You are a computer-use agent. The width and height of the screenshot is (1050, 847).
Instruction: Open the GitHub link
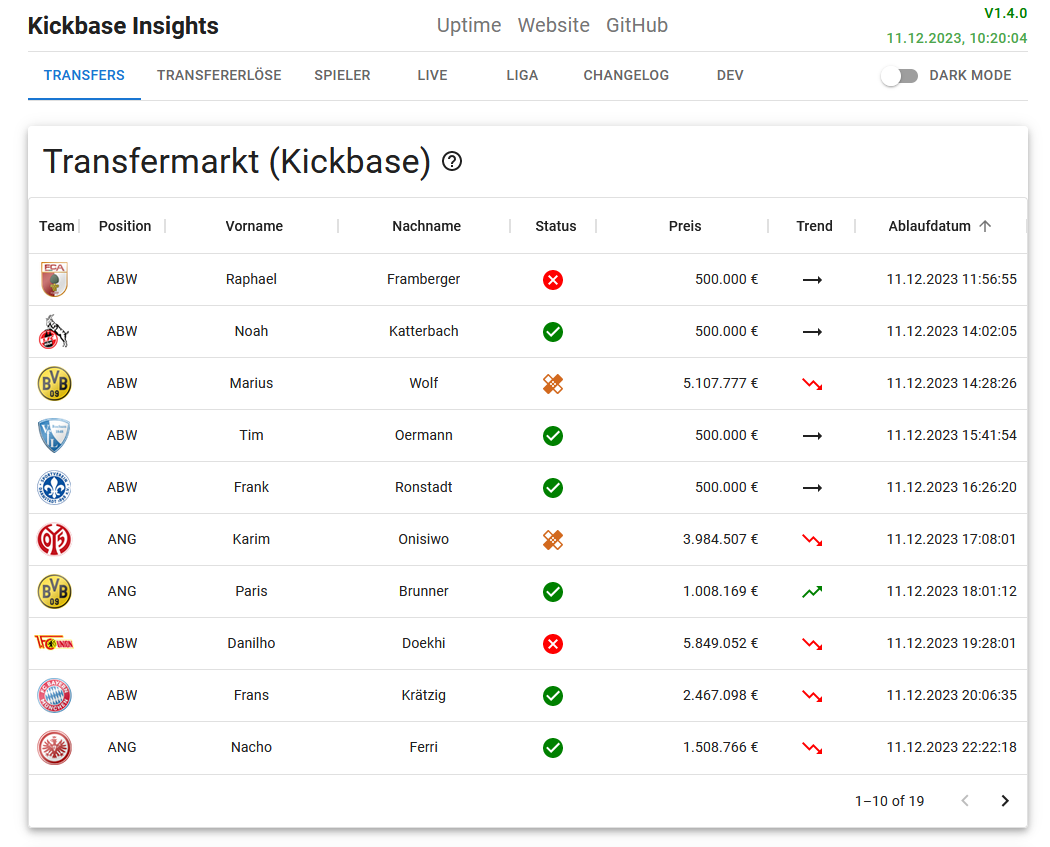(637, 25)
